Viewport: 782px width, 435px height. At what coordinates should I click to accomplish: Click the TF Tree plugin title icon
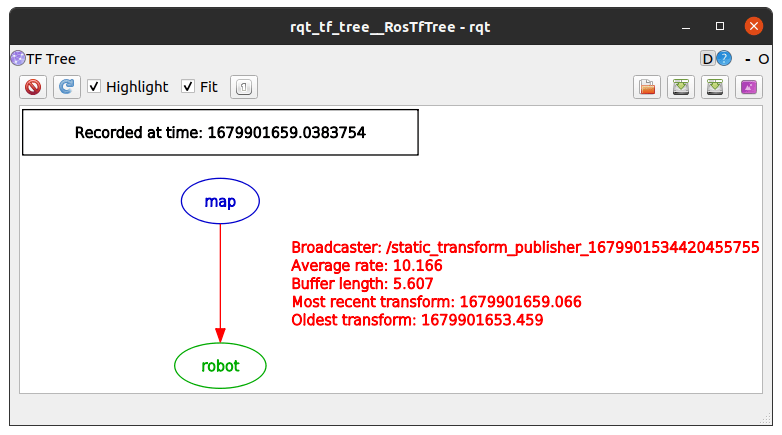click(x=18, y=58)
